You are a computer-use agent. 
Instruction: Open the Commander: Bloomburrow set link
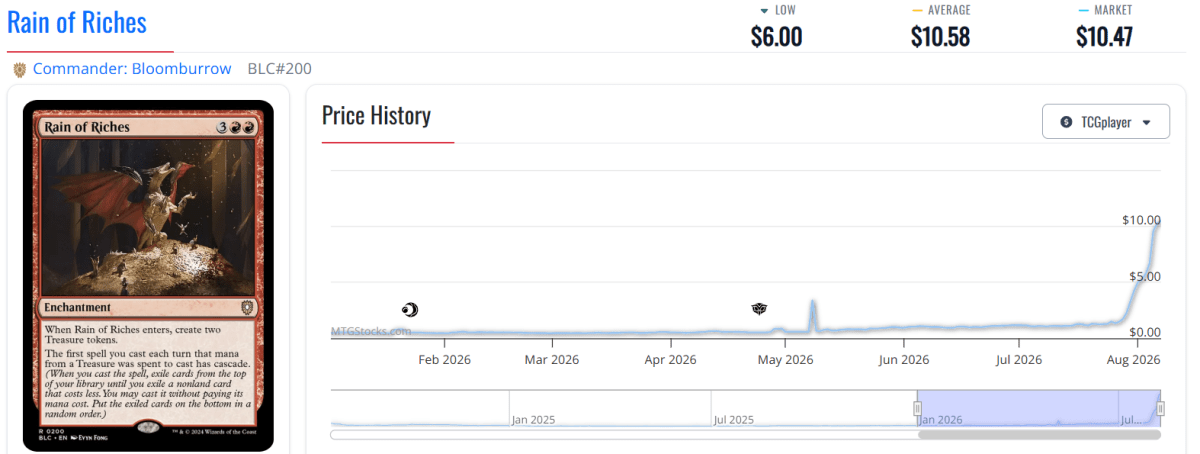[132, 69]
